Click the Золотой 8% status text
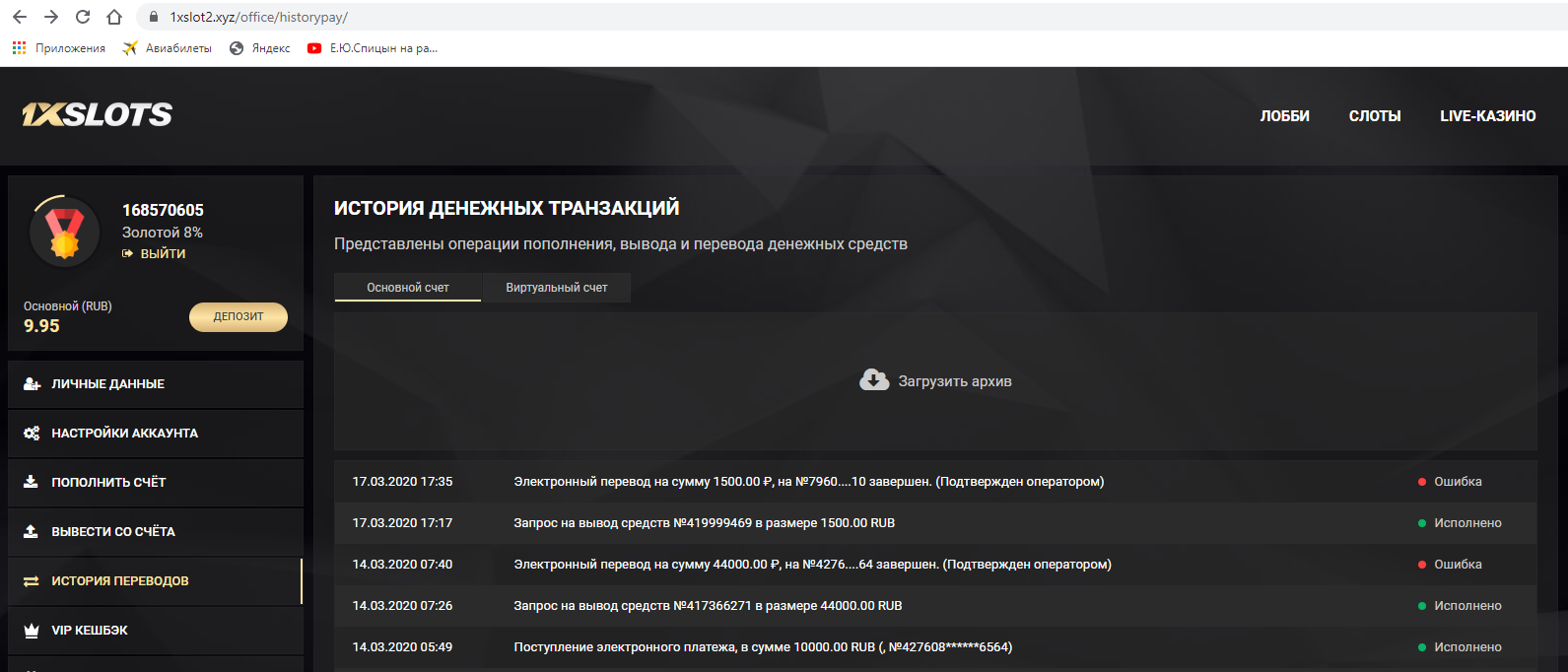The width and height of the screenshot is (1568, 672). pos(163,233)
